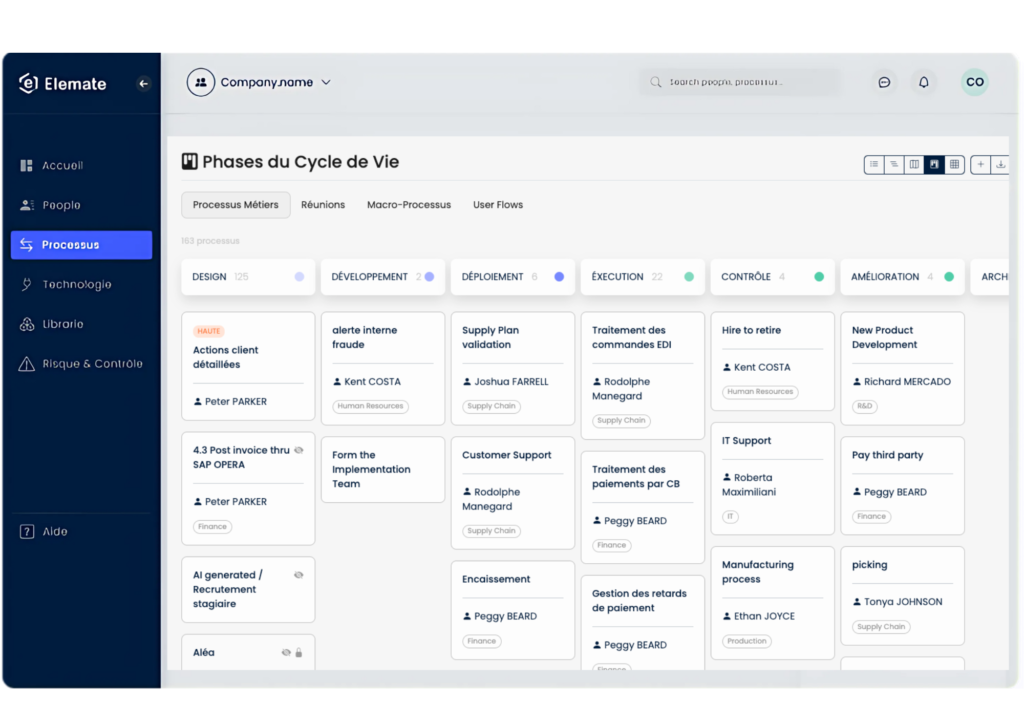Viewport: 1024px width, 724px height.
Task: Open the grid/table view
Action: pyautogui.click(x=954, y=164)
